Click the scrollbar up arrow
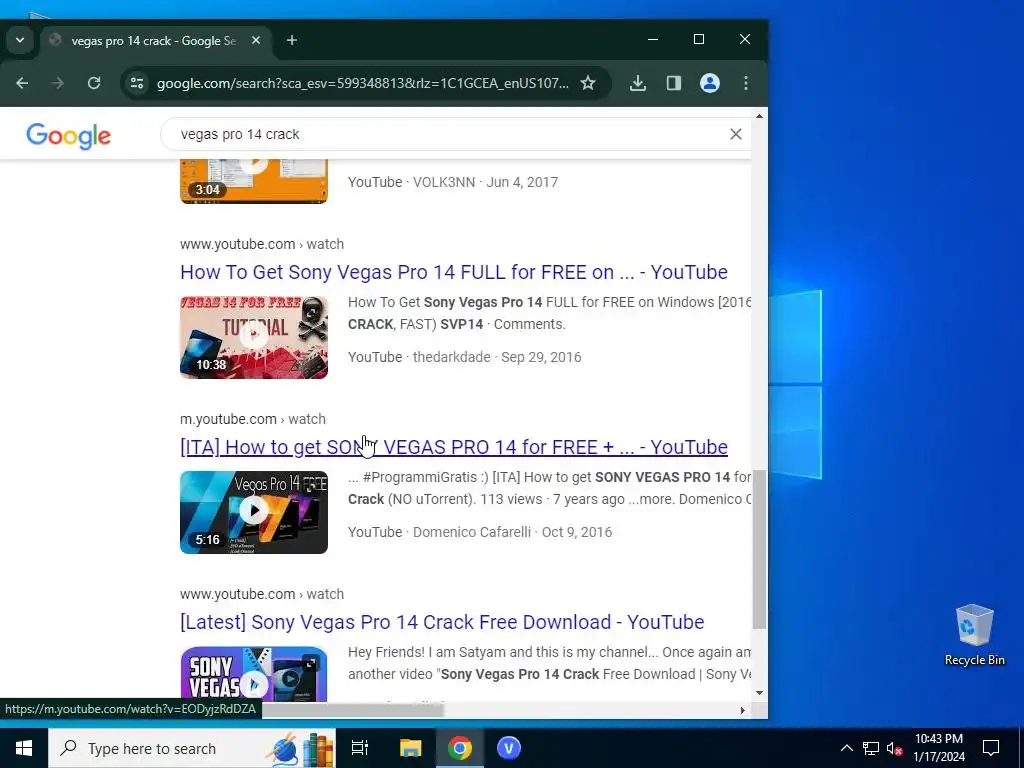Screen dimensions: 1024x768 (759, 116)
